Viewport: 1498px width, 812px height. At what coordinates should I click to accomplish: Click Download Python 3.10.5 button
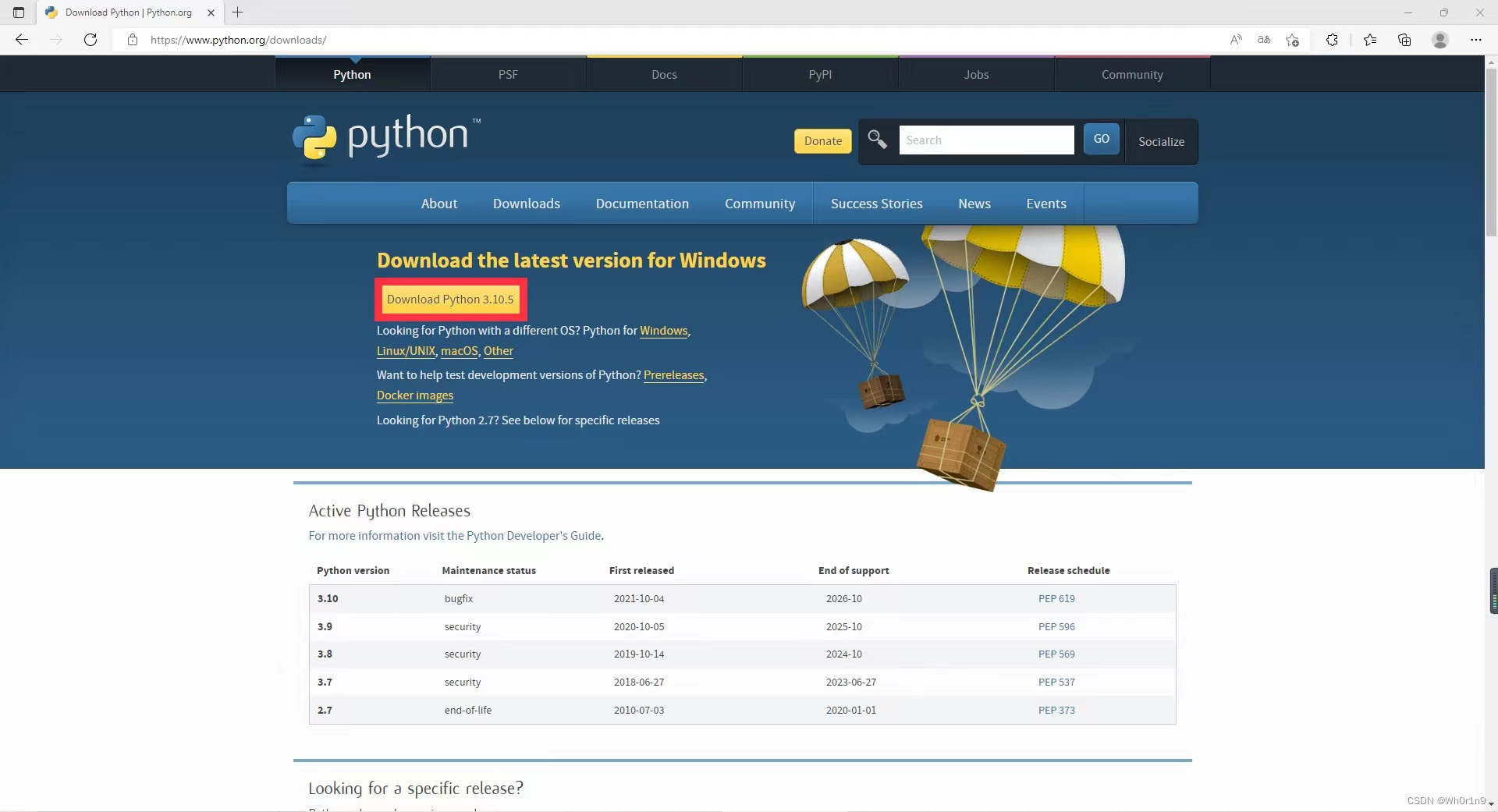pyautogui.click(x=450, y=300)
